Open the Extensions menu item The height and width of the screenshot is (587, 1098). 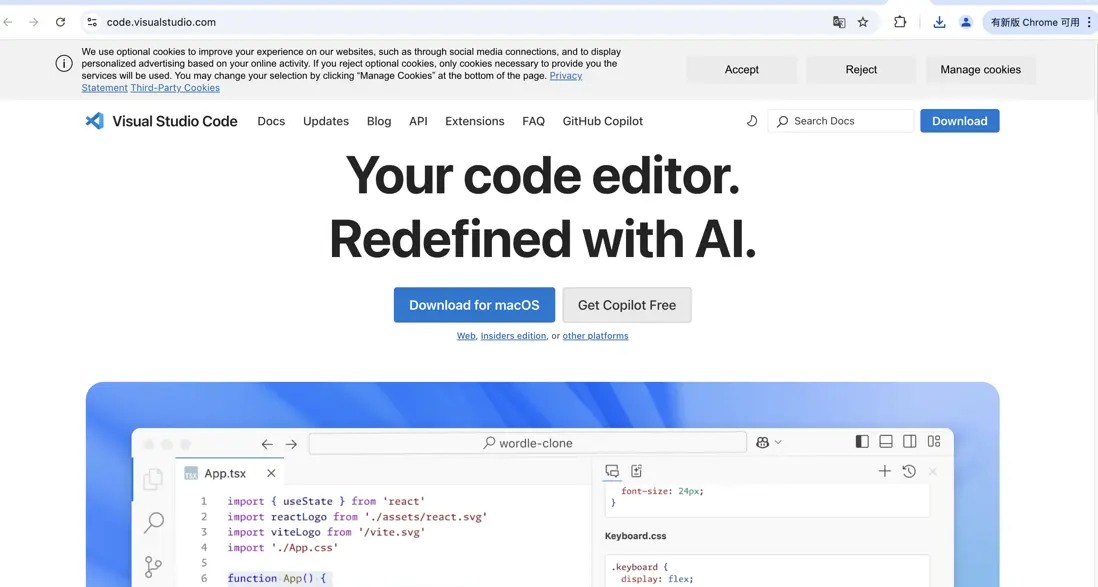pos(475,121)
